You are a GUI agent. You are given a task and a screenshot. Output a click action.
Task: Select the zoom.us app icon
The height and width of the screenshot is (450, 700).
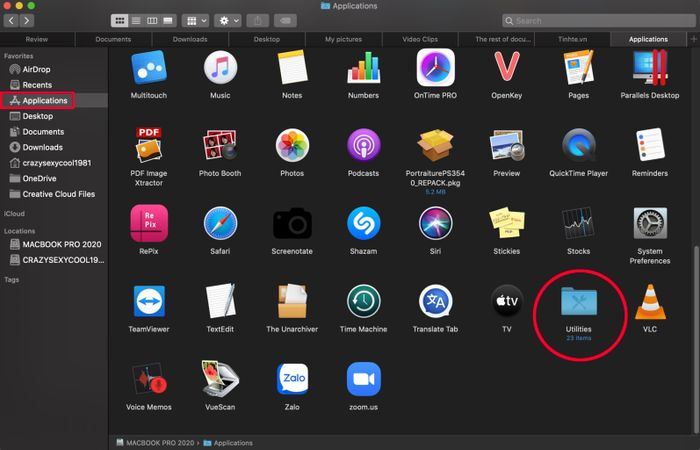[x=363, y=379]
